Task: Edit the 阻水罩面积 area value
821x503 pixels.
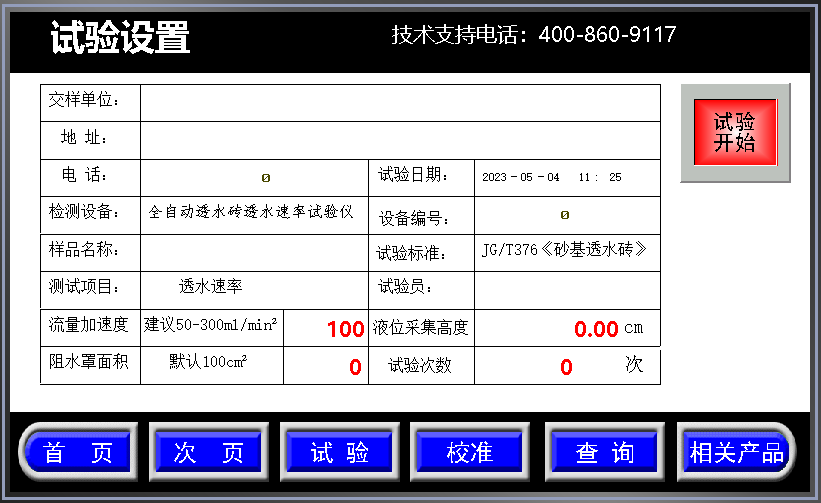Action: [325, 367]
